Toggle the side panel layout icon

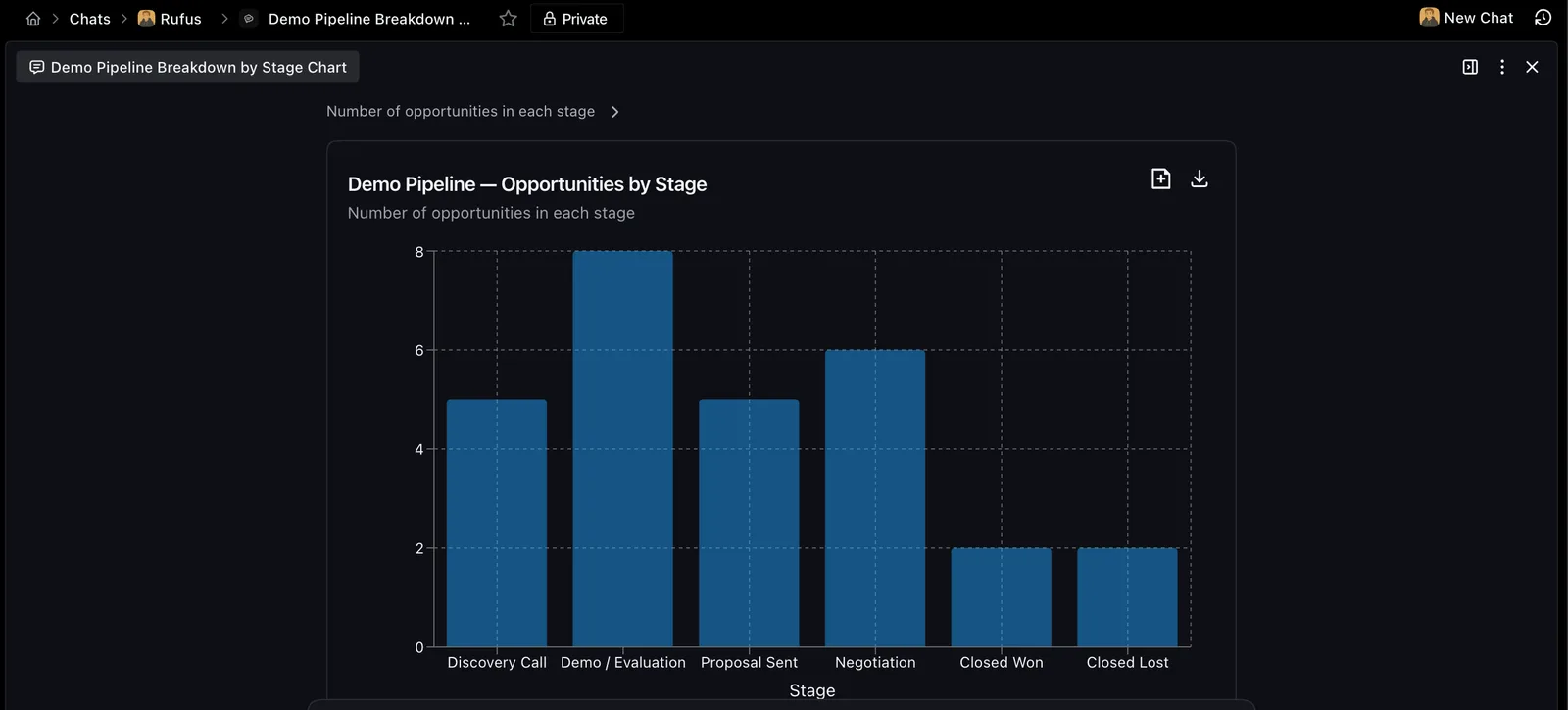(1470, 67)
